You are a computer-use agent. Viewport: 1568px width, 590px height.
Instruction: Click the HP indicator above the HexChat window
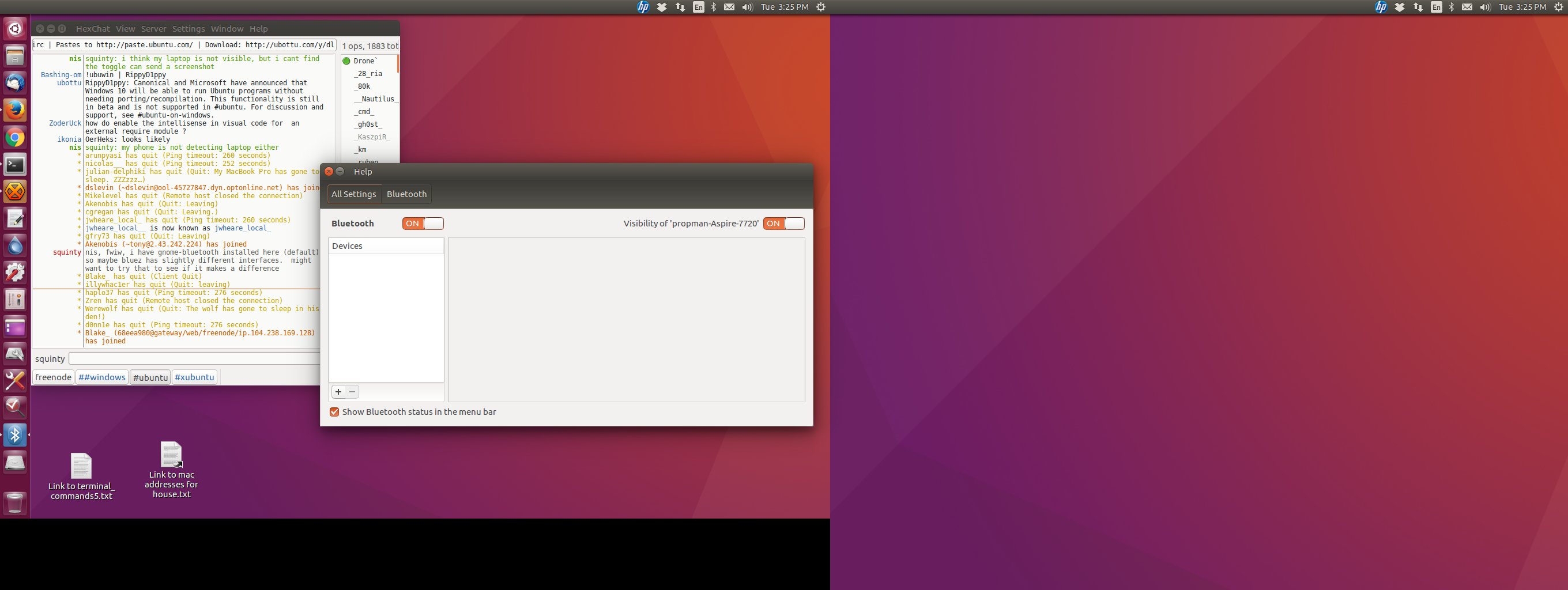tap(643, 7)
